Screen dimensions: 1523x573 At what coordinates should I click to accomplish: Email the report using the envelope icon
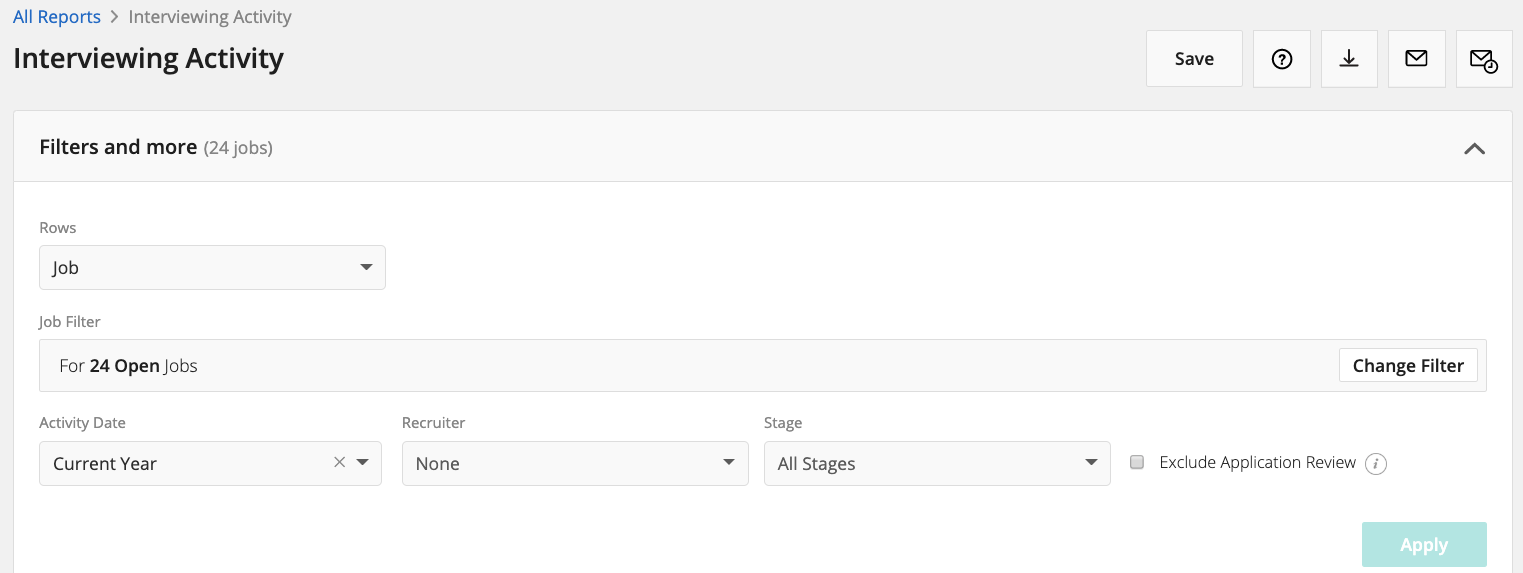click(x=1416, y=59)
